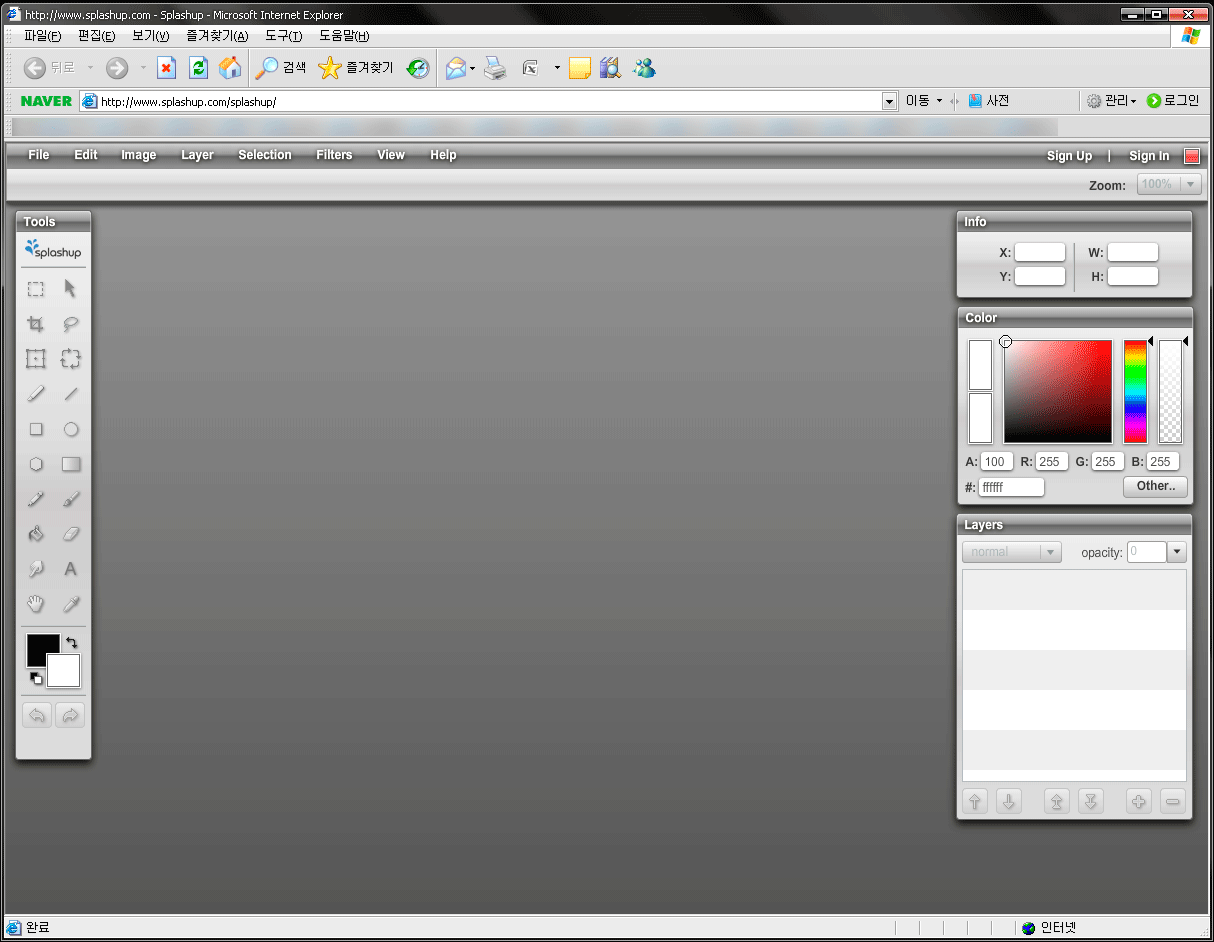Viewport: 1214px width, 942px height.
Task: Select the Eyedropper tool
Action: tap(70, 604)
